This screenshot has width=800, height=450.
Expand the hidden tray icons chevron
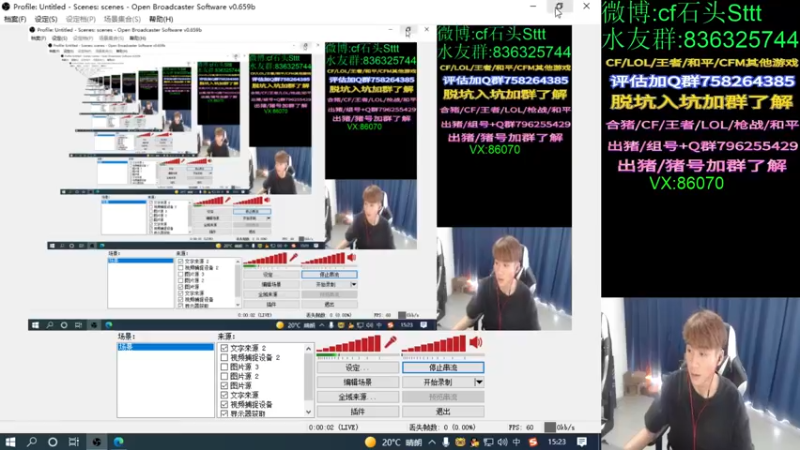[432, 442]
